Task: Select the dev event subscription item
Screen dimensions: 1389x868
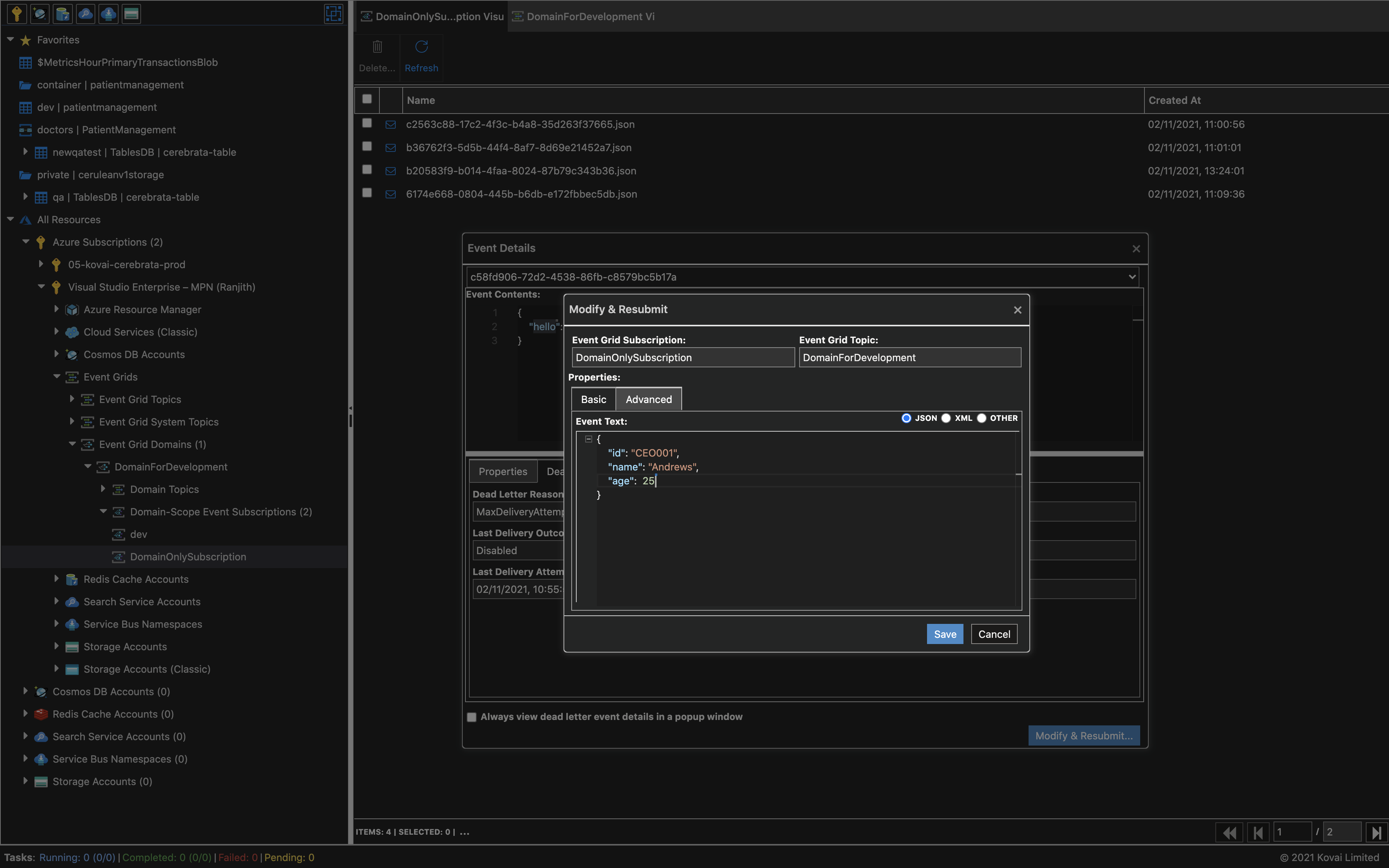Action: coord(138,534)
